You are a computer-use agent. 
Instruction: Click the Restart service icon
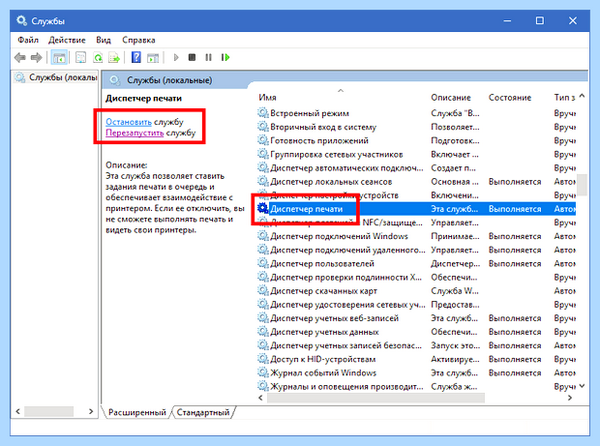[225, 57]
